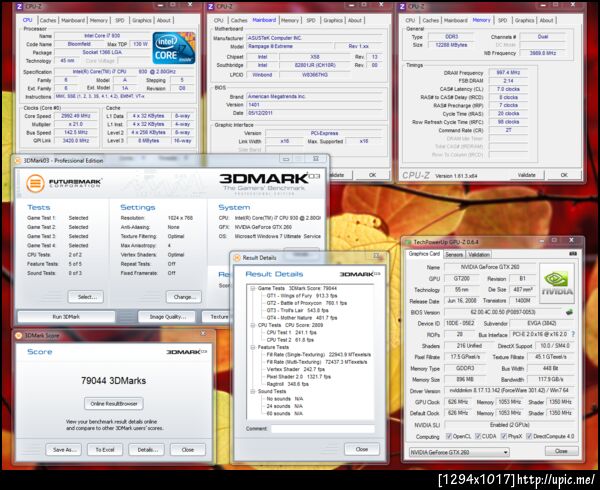
Task: Collapse the Feature Tests tree node
Action: [x=253, y=347]
